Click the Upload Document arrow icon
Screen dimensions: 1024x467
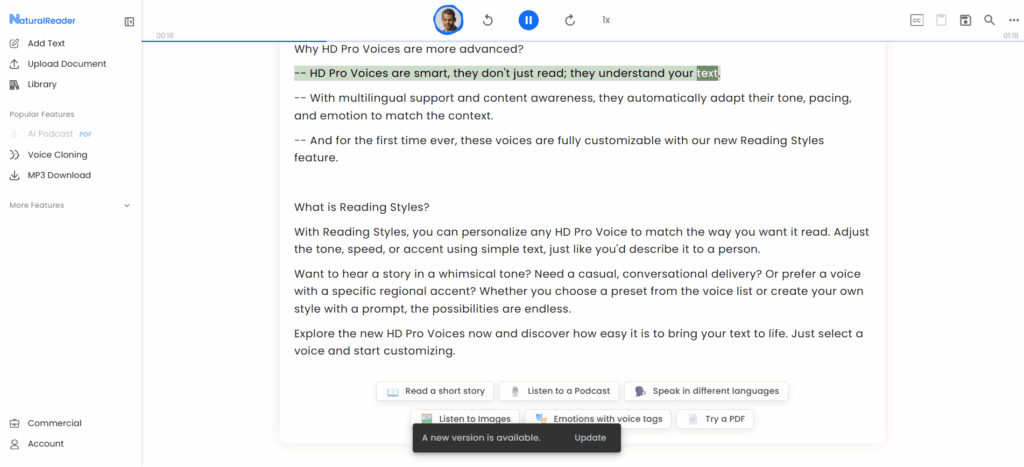(14, 64)
